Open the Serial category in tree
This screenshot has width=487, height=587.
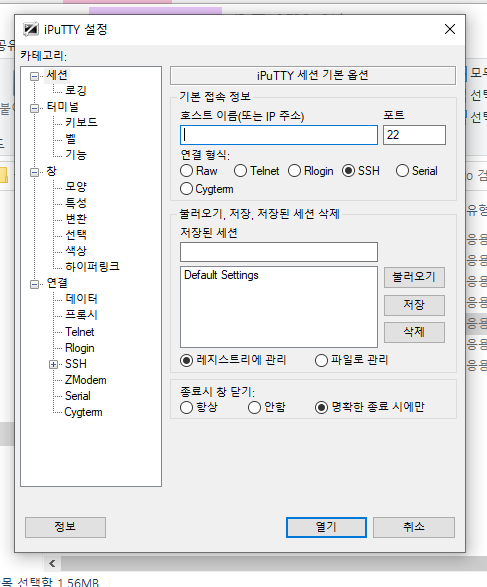pos(77,396)
